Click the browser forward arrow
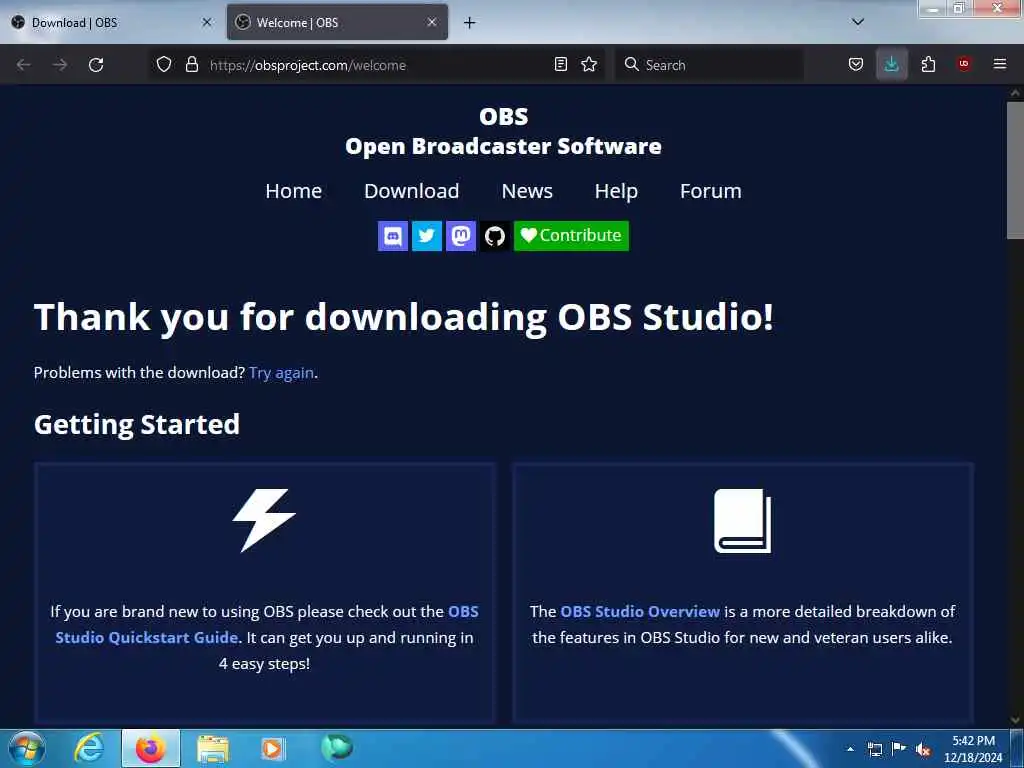1024x768 pixels. click(59, 65)
